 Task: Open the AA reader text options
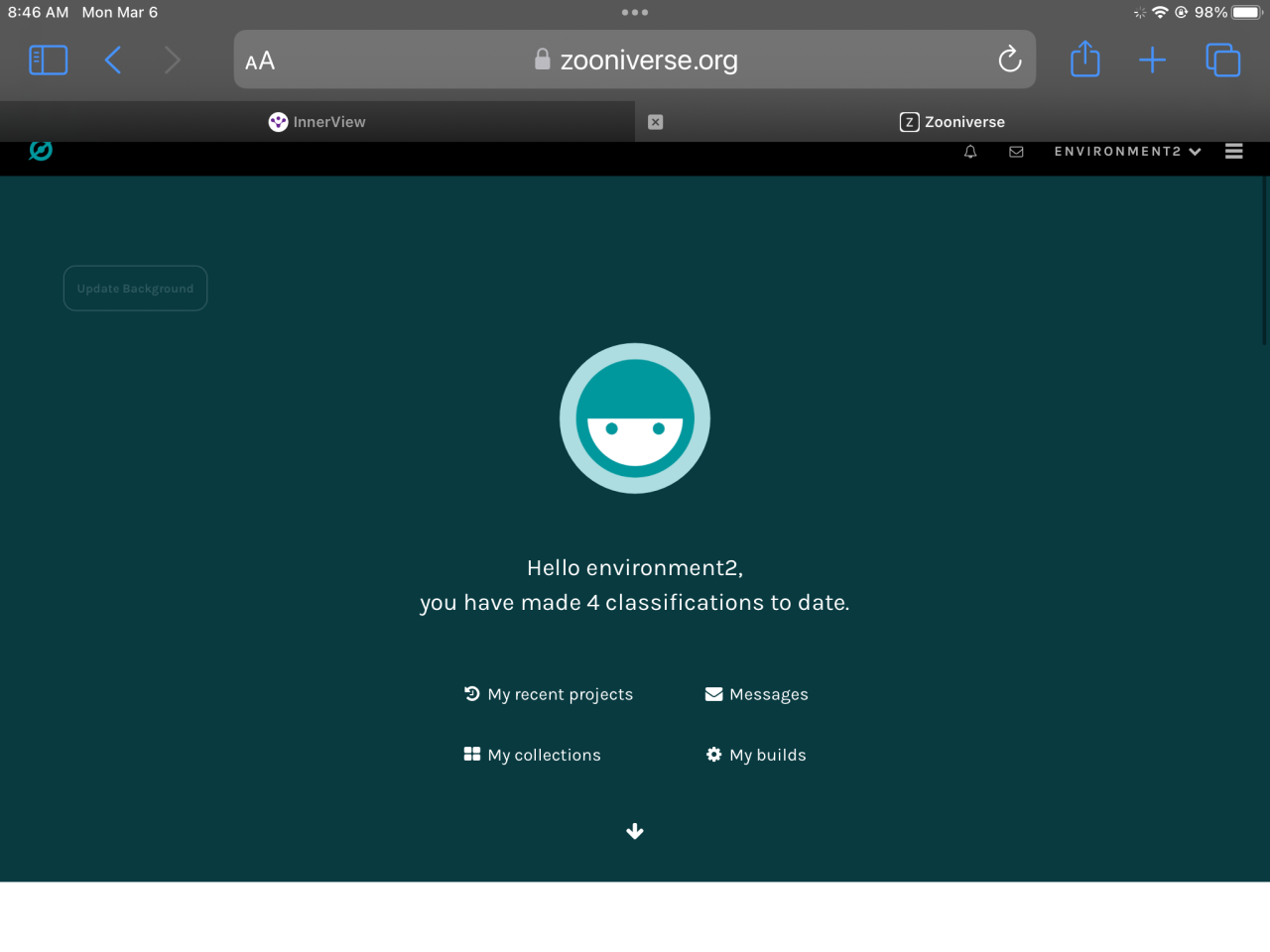point(260,61)
